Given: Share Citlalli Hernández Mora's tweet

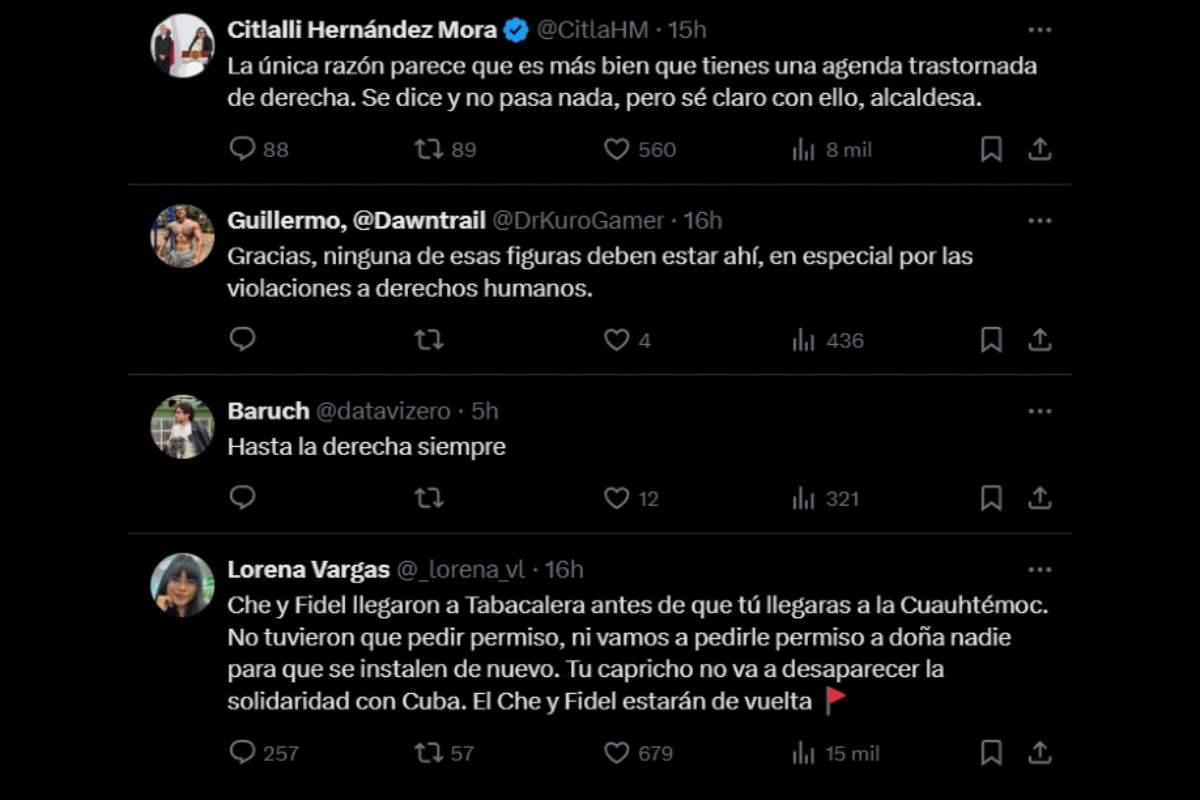Looking at the screenshot, I should point(1040,148).
